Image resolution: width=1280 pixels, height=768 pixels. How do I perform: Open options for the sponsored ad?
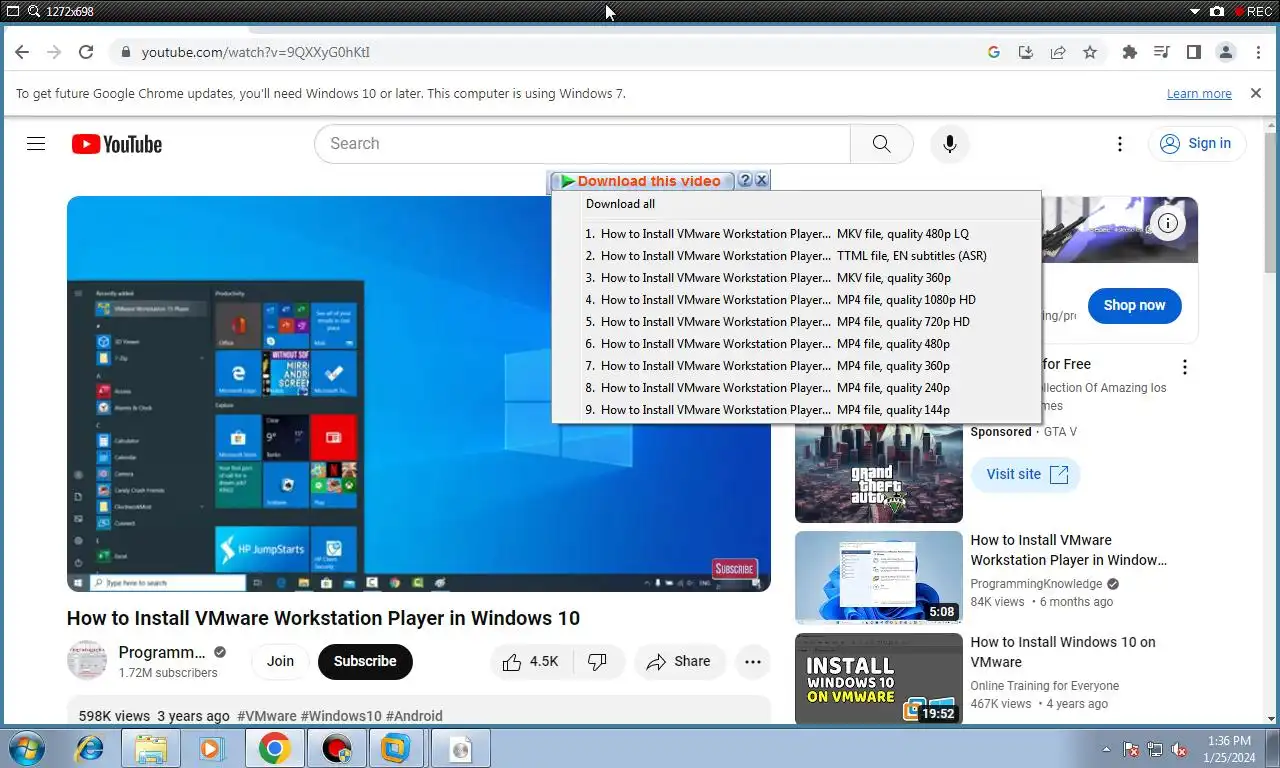pos(1185,367)
